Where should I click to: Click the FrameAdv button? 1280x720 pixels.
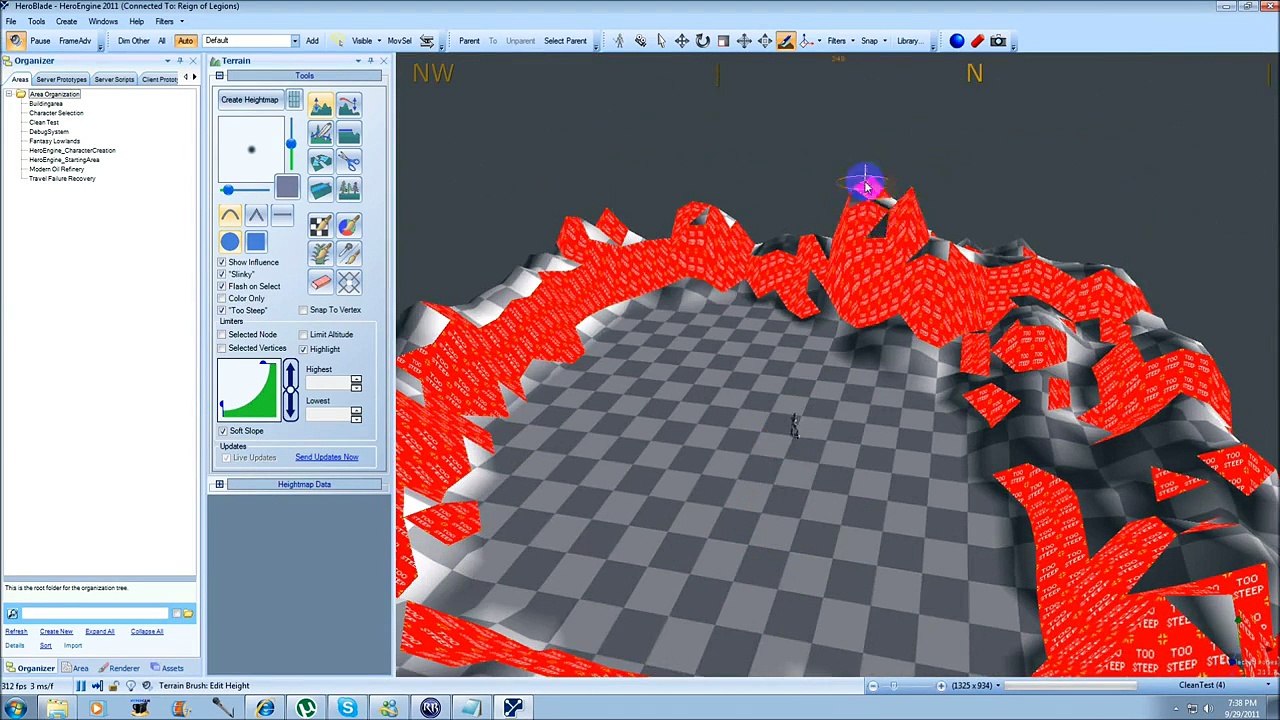[x=75, y=41]
